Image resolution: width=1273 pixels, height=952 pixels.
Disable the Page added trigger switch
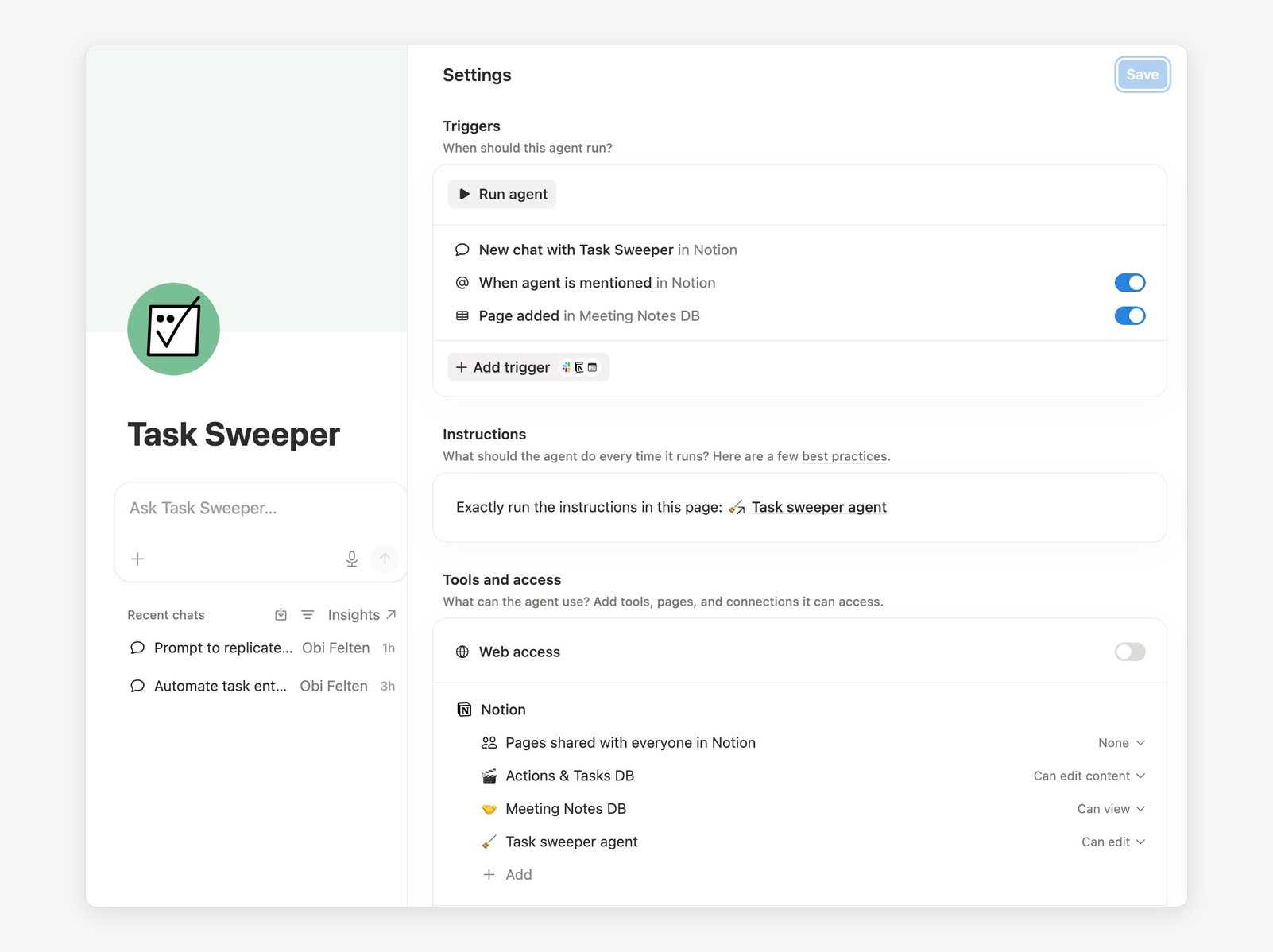[1130, 315]
